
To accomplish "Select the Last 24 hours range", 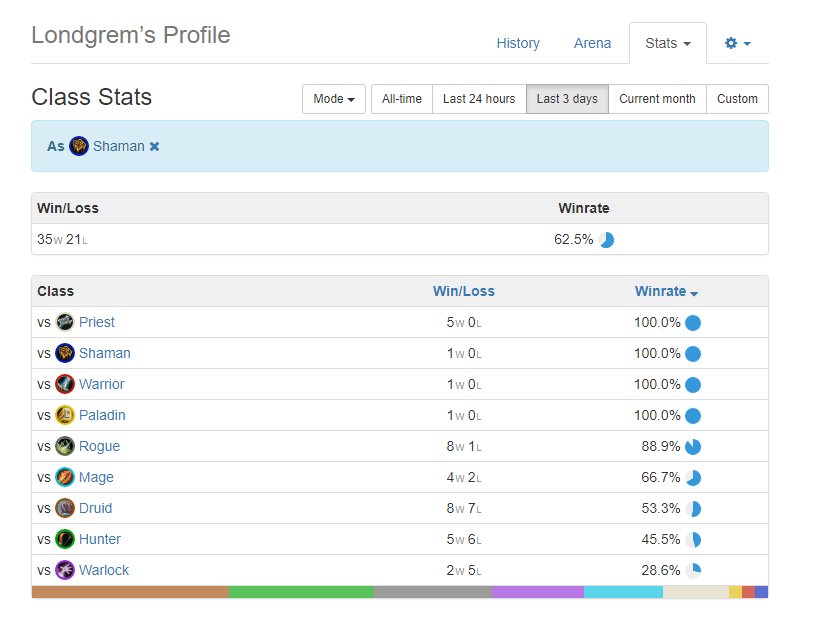I will coord(479,99).
